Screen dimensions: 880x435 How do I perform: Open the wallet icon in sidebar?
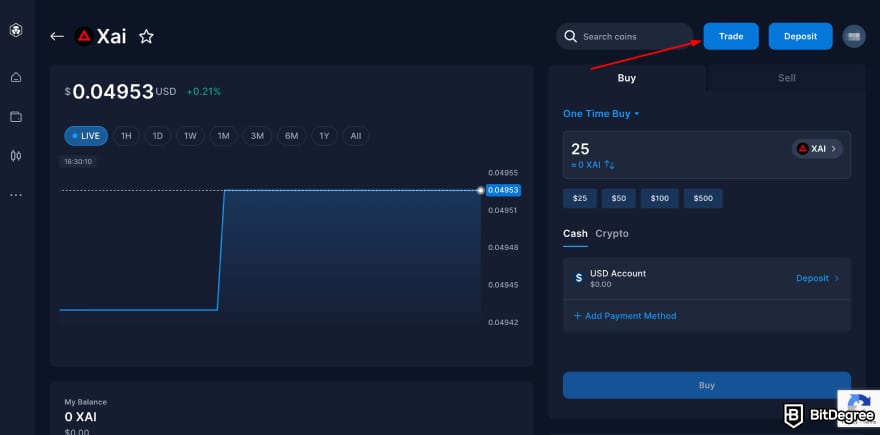pos(16,117)
